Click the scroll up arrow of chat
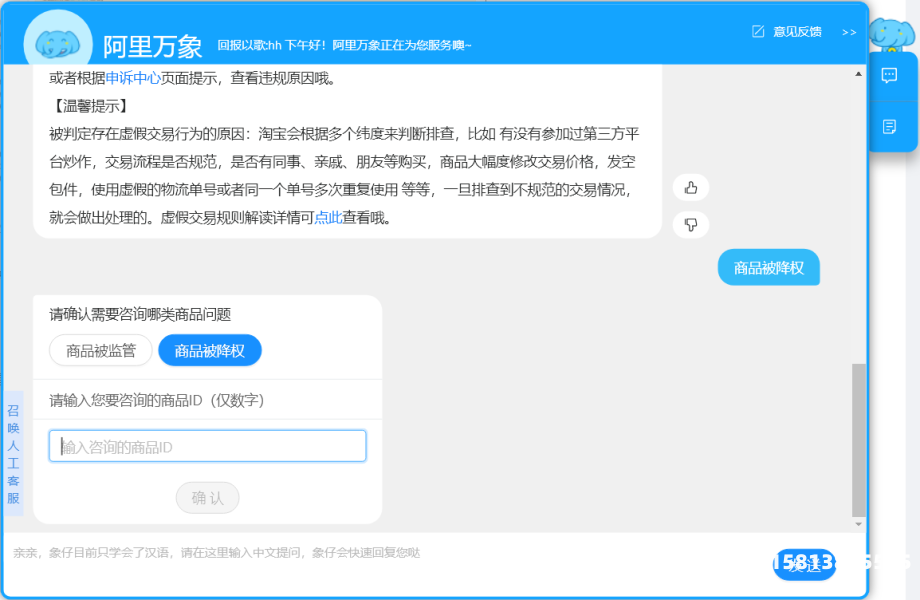The height and width of the screenshot is (600, 920). click(858, 73)
